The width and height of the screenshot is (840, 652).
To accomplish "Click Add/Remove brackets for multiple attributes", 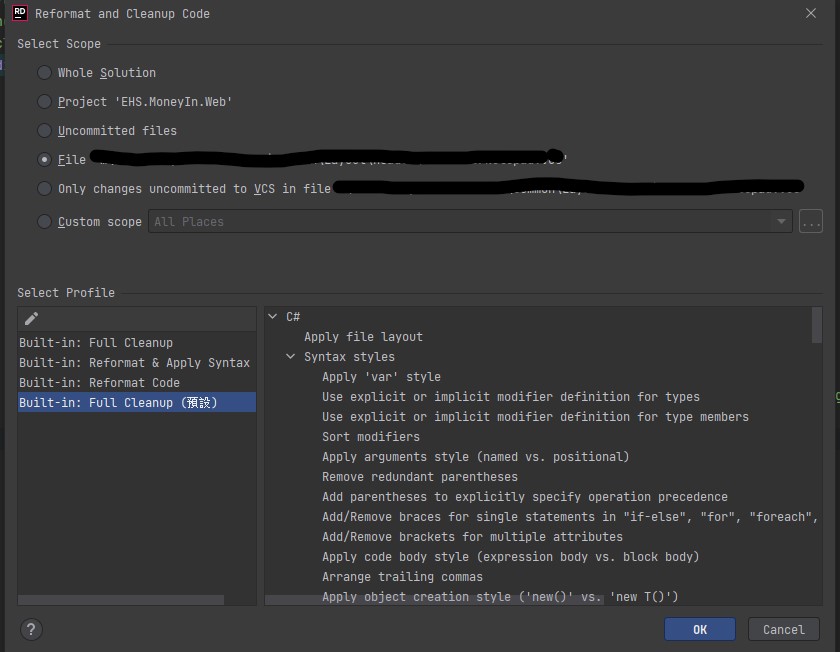I will [x=472, y=536].
